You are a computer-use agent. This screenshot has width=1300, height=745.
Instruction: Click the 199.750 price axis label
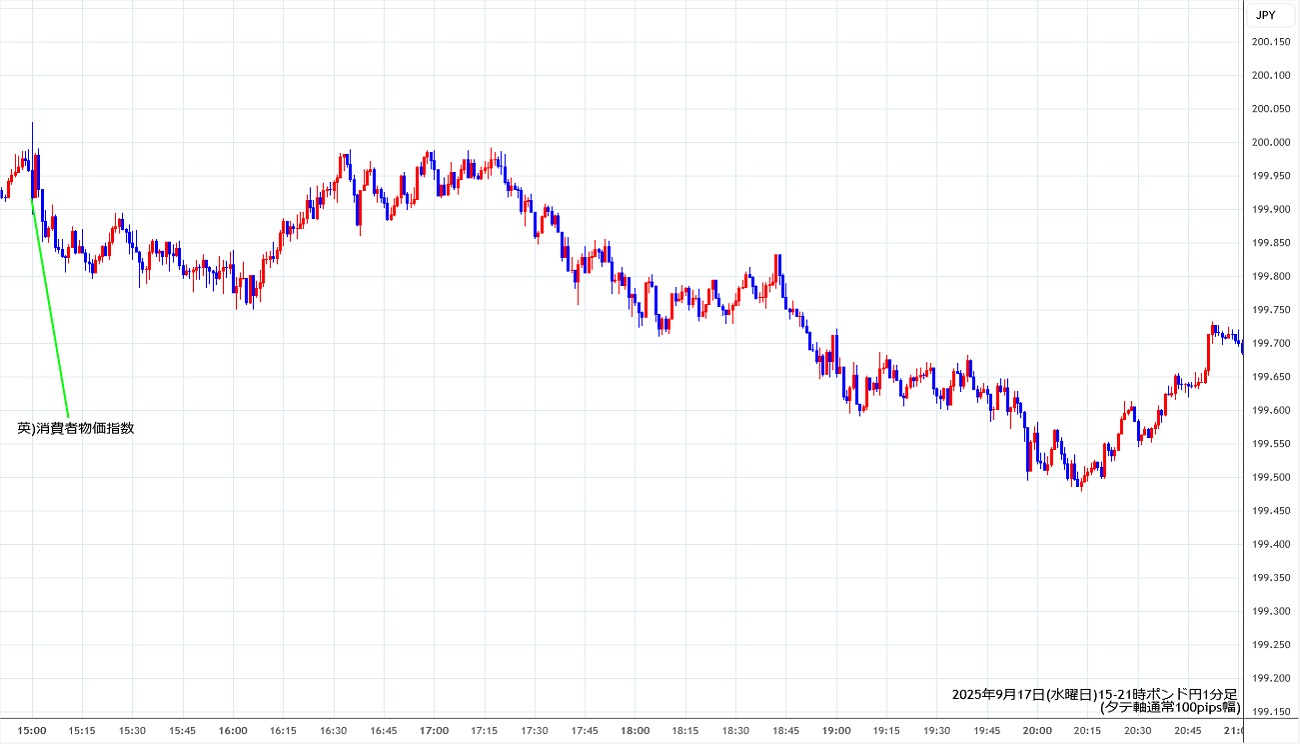tap(1270, 310)
